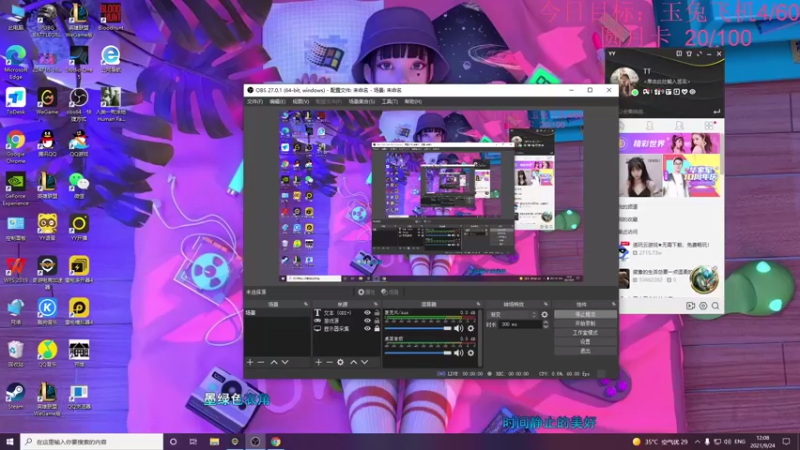Open the ToDesk desktop shortcut
The image size is (800, 450).
pos(16,101)
